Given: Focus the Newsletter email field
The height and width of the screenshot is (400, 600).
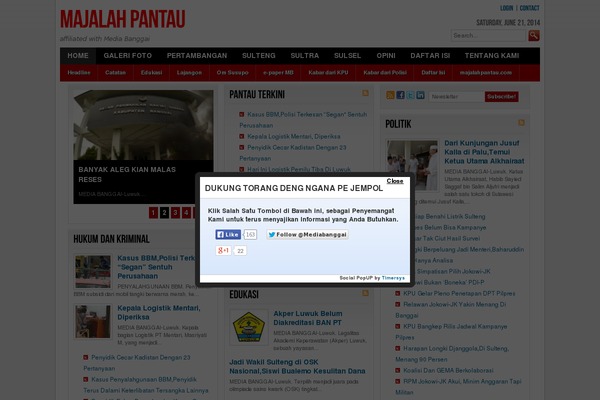Looking at the screenshot, I should coord(455,96).
